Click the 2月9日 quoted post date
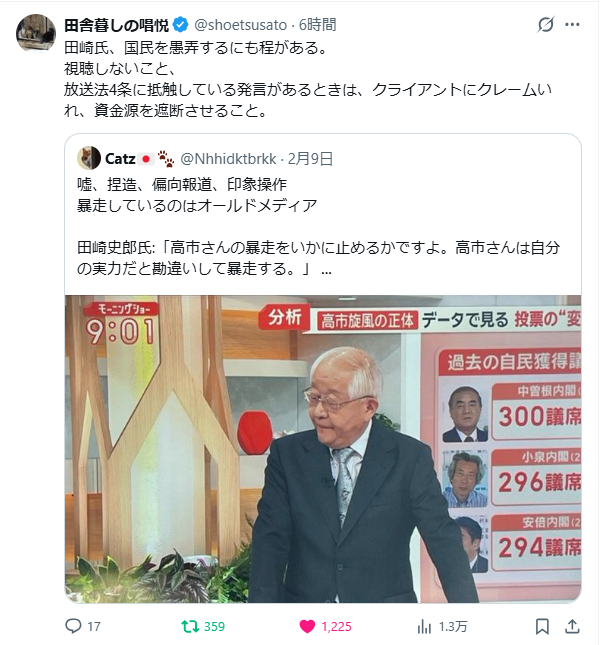This screenshot has width=611, height=645. click(x=310, y=158)
